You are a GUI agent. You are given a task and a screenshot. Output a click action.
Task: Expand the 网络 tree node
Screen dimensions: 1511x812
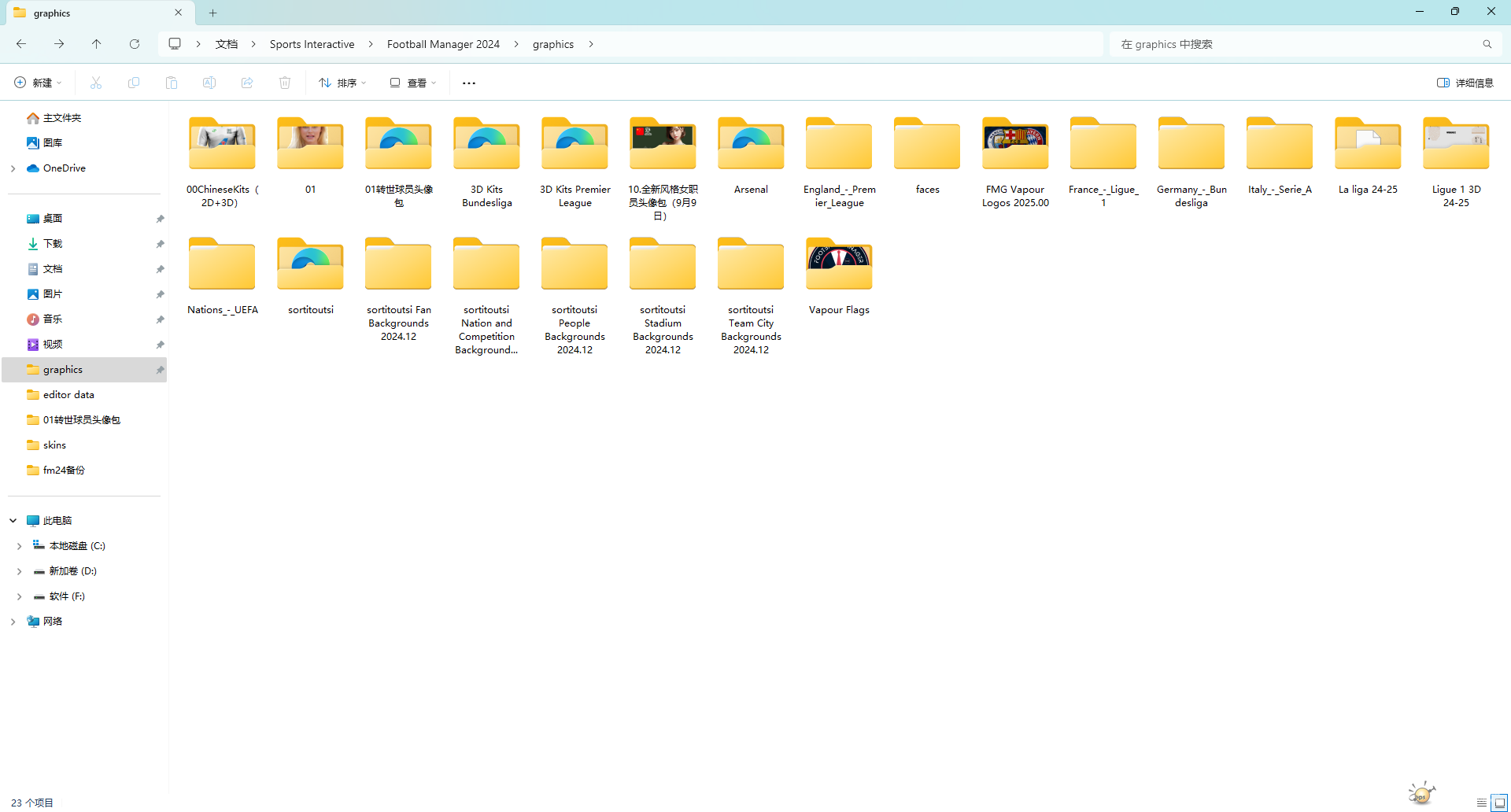(13, 622)
